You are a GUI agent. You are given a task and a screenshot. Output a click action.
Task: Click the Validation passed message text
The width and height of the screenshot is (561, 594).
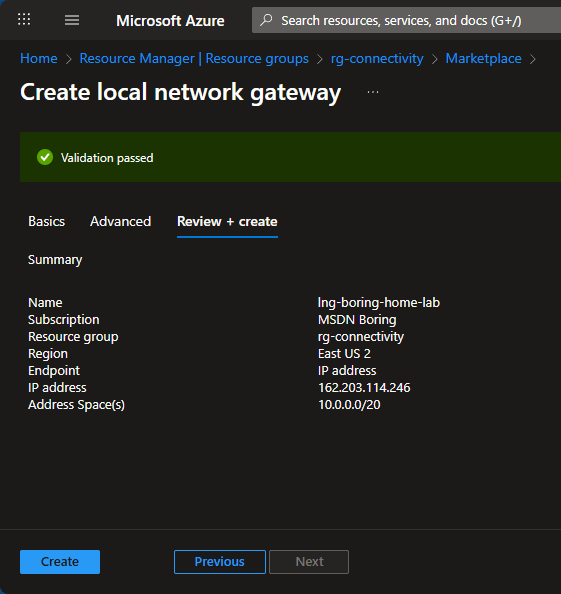(107, 158)
